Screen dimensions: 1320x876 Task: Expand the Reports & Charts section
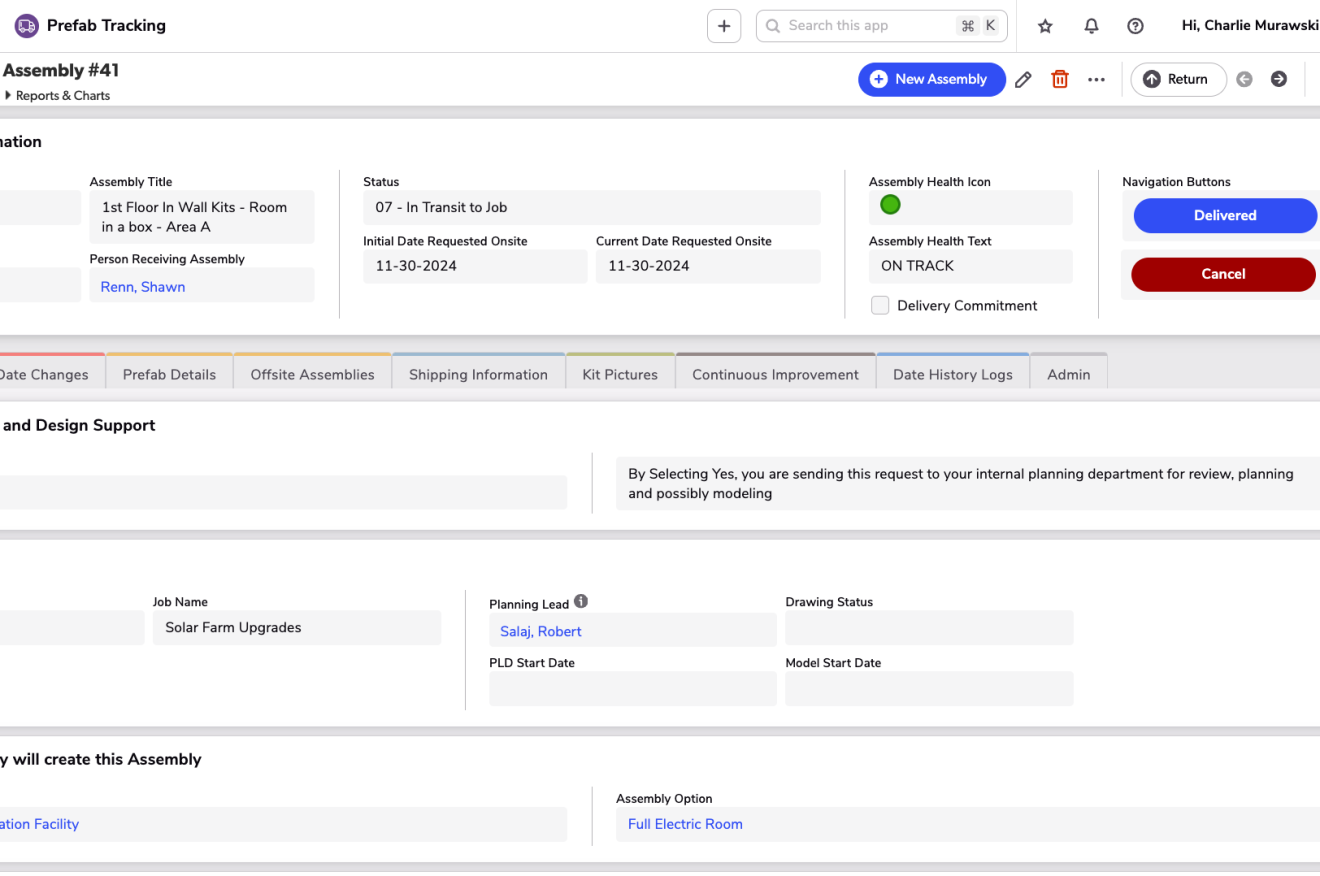tap(57, 96)
